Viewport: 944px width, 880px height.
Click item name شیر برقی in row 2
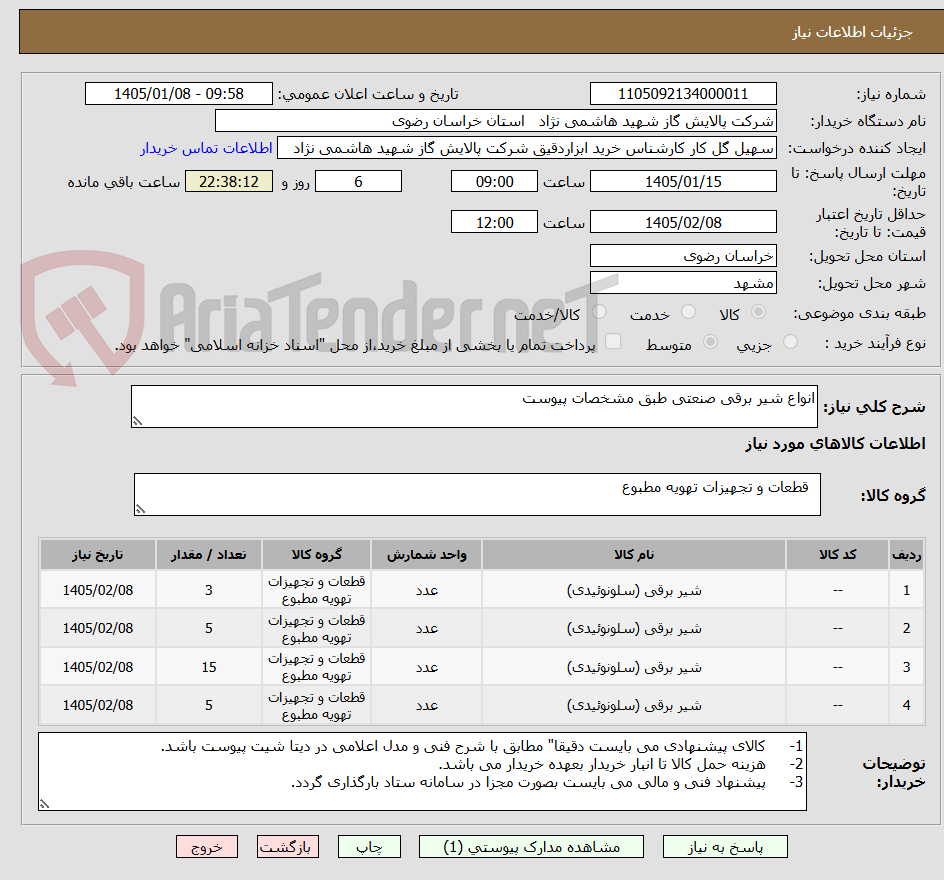[634, 628]
